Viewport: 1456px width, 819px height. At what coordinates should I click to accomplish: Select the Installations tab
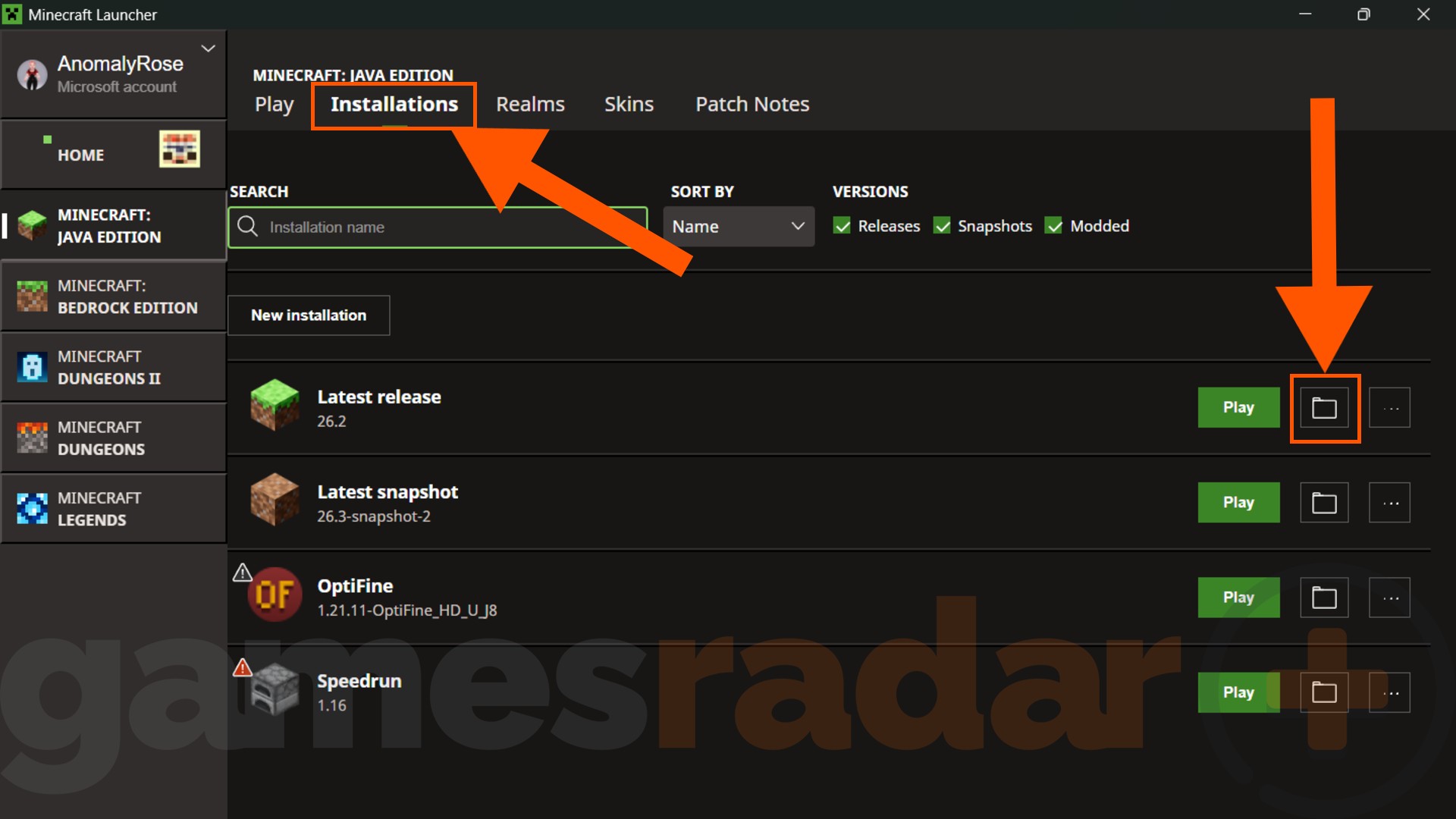point(394,105)
